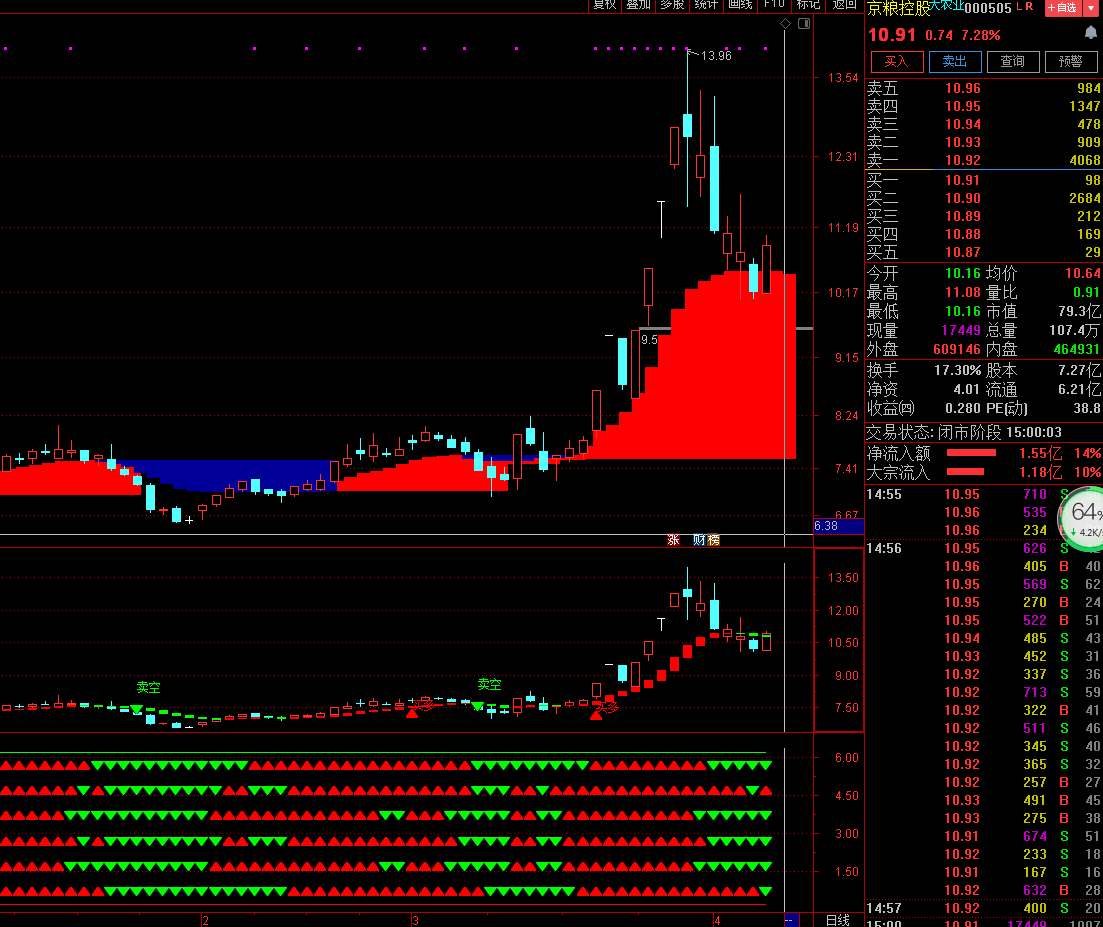Expand the 自选 dropdown arrow

click(x=1092, y=8)
